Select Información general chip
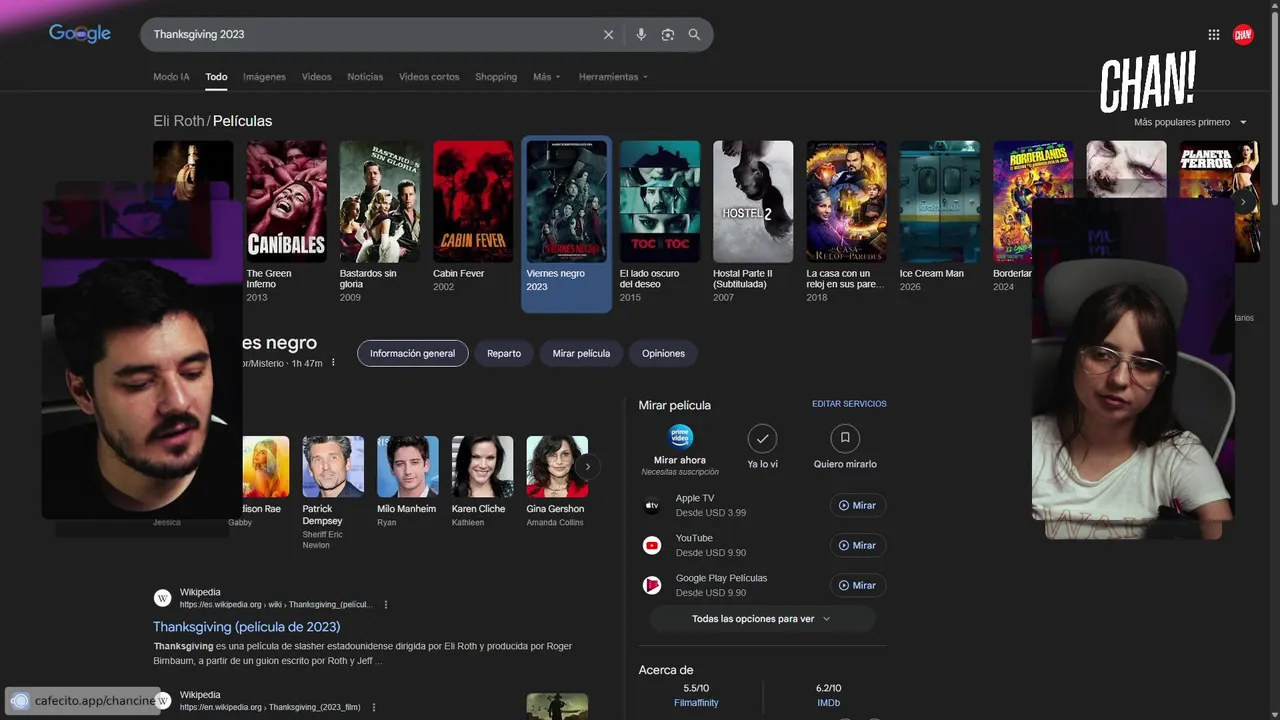This screenshot has width=1280, height=720. [x=412, y=353]
